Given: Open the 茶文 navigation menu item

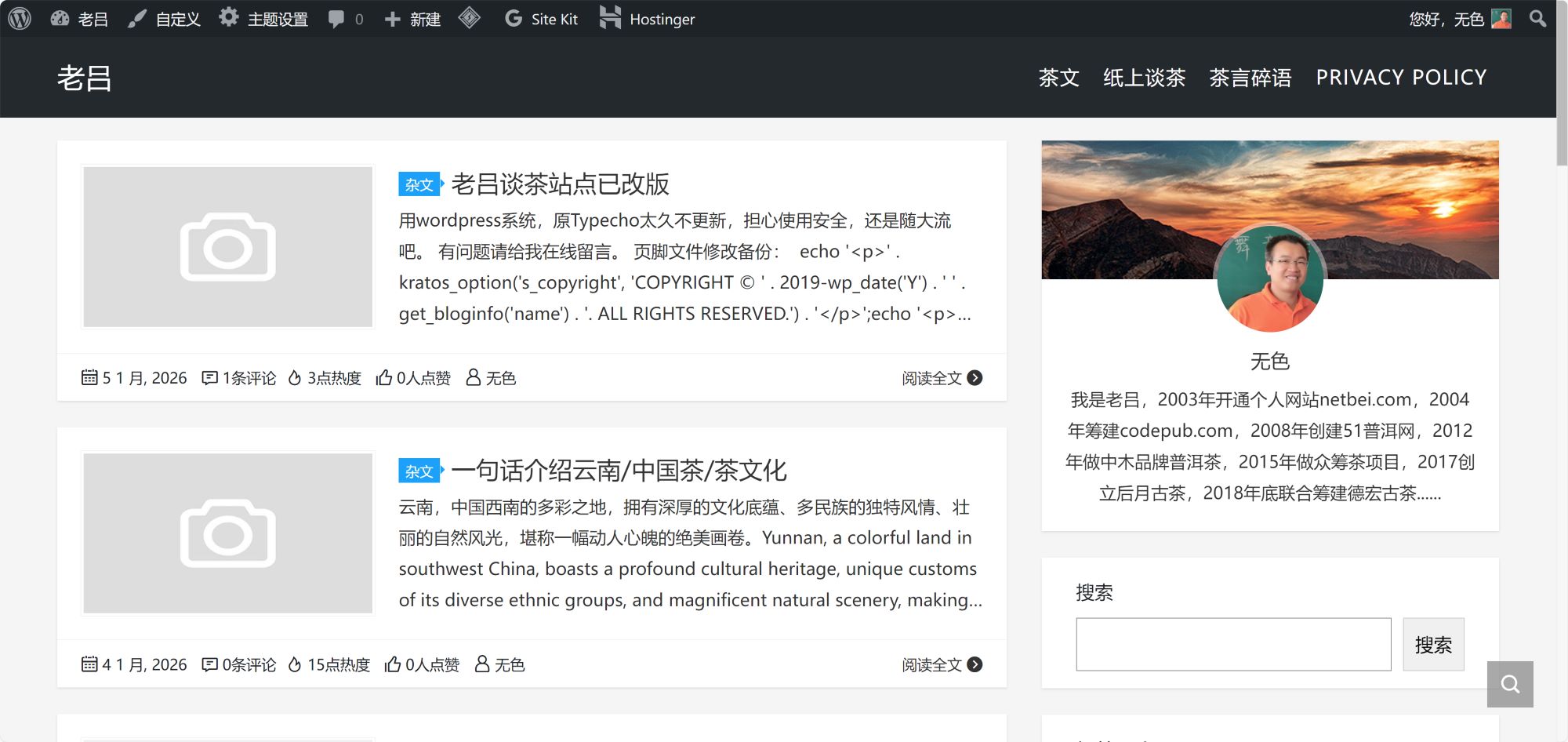Looking at the screenshot, I should [1058, 78].
